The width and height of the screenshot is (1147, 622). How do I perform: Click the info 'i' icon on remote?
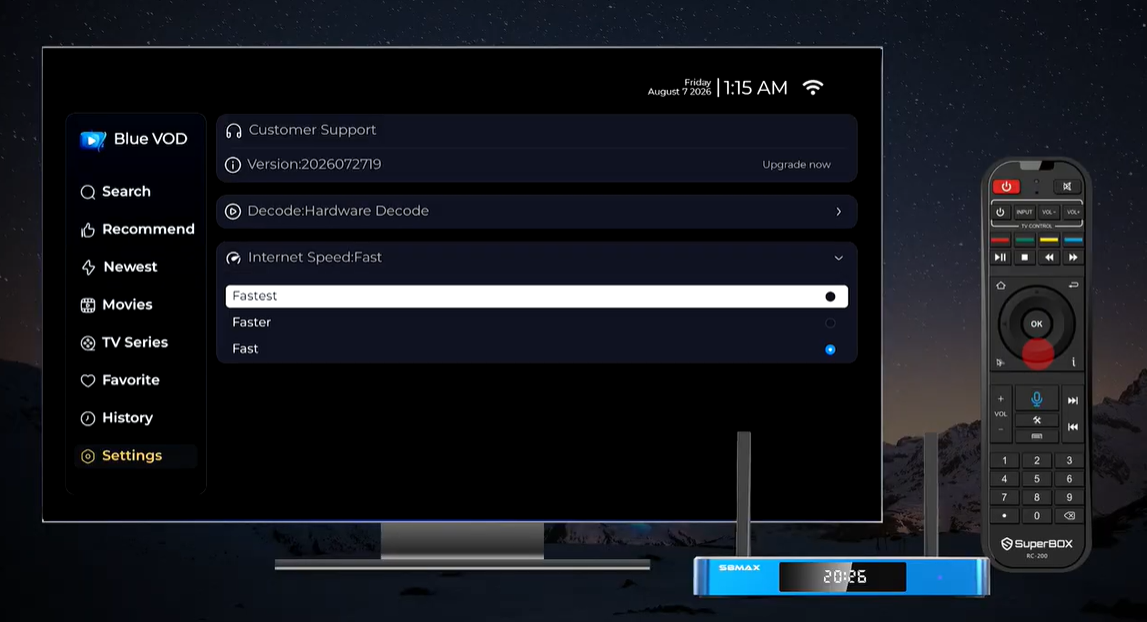pyautogui.click(x=1073, y=362)
